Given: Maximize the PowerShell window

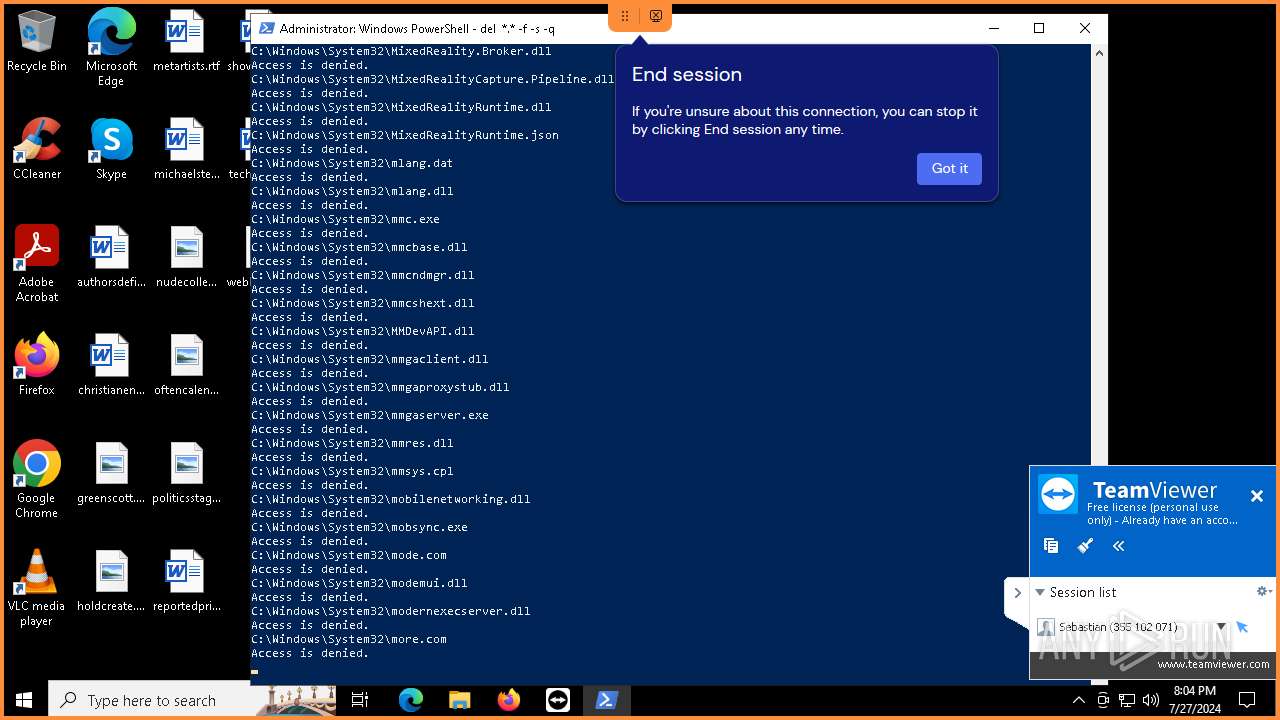Looking at the screenshot, I should click(x=1039, y=28).
